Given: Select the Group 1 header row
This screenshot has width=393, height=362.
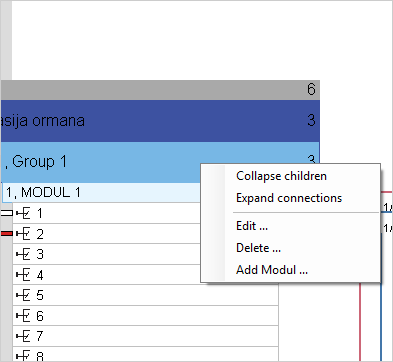Looking at the screenshot, I should (160, 162).
